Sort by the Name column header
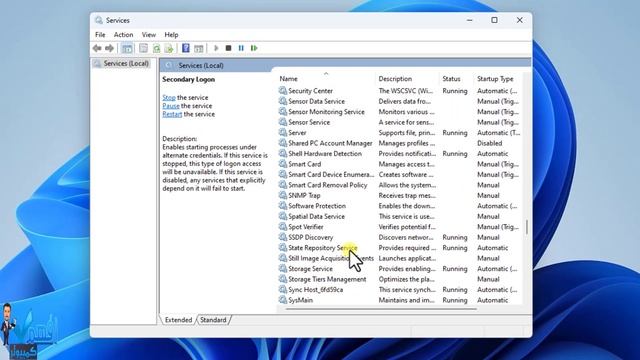The width and height of the screenshot is (640, 360). (x=326, y=79)
